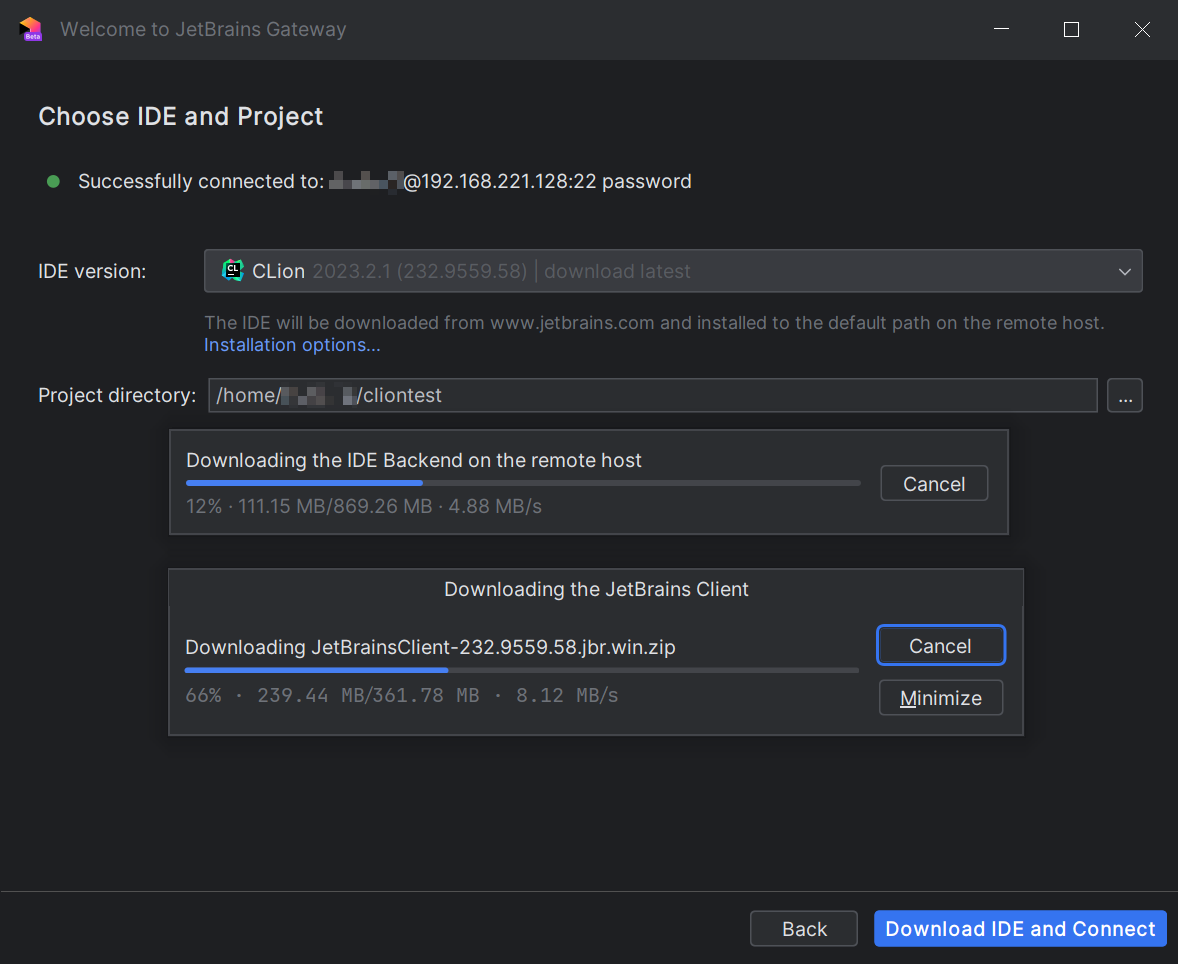Click the IDE Backend download progress bar

(x=522, y=483)
